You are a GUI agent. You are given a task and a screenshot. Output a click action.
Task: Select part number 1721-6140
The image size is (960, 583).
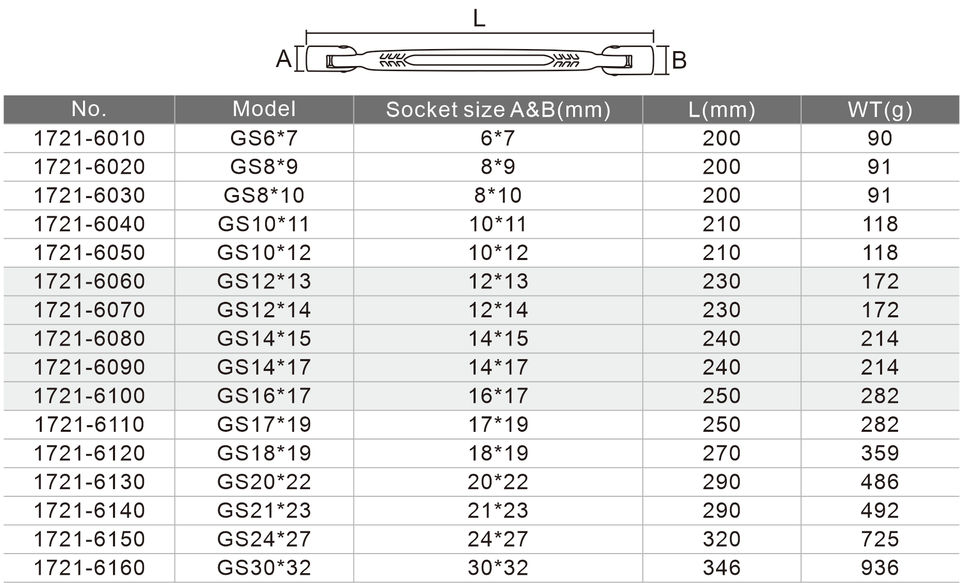pos(89,511)
